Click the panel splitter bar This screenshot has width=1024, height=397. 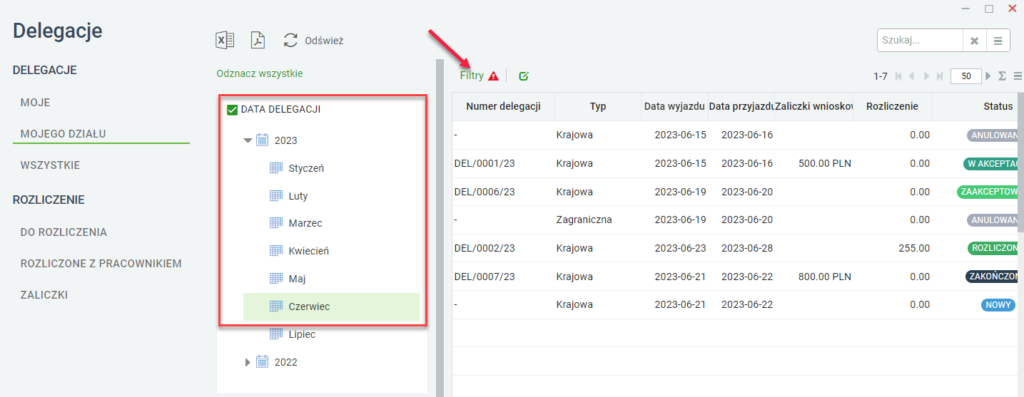(440, 227)
